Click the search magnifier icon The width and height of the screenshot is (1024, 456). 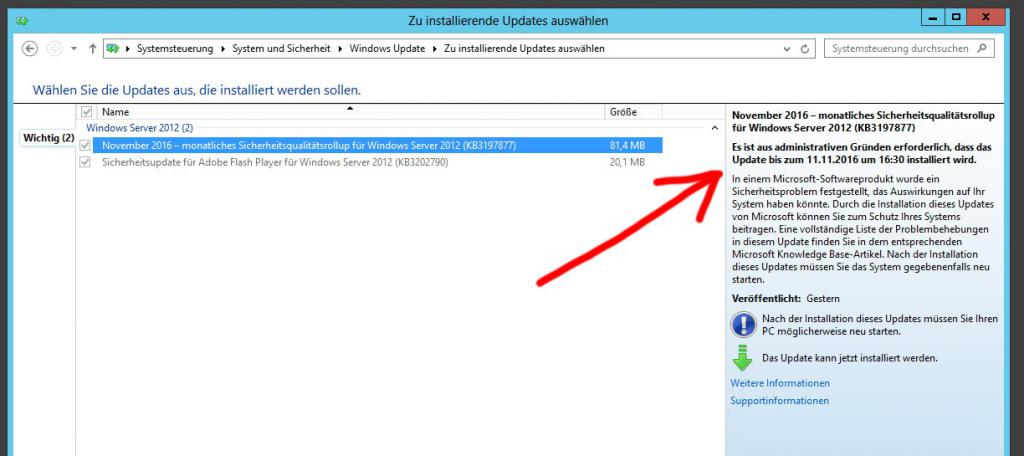[982, 49]
